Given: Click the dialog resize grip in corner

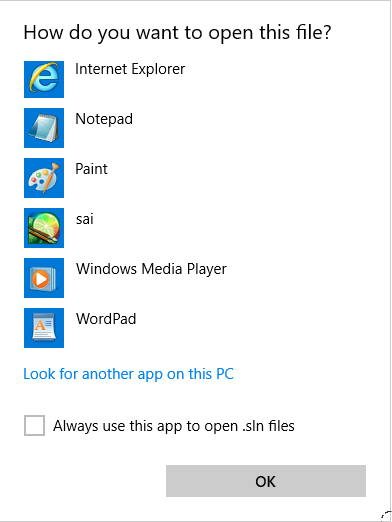Looking at the screenshot, I should pos(386,516).
